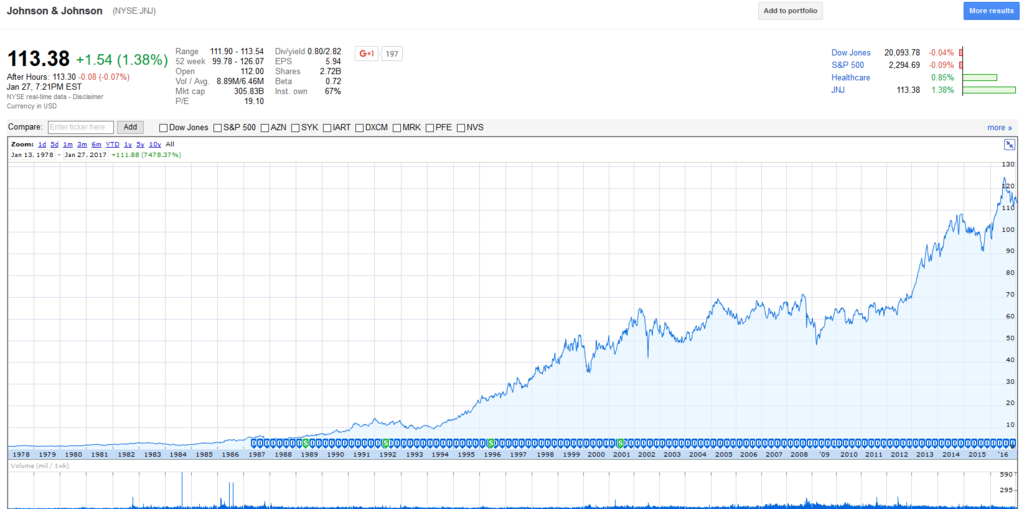Viewport: 1024px width, 509px height.
Task: Open the Dow Jones index link
Action: tap(851, 52)
